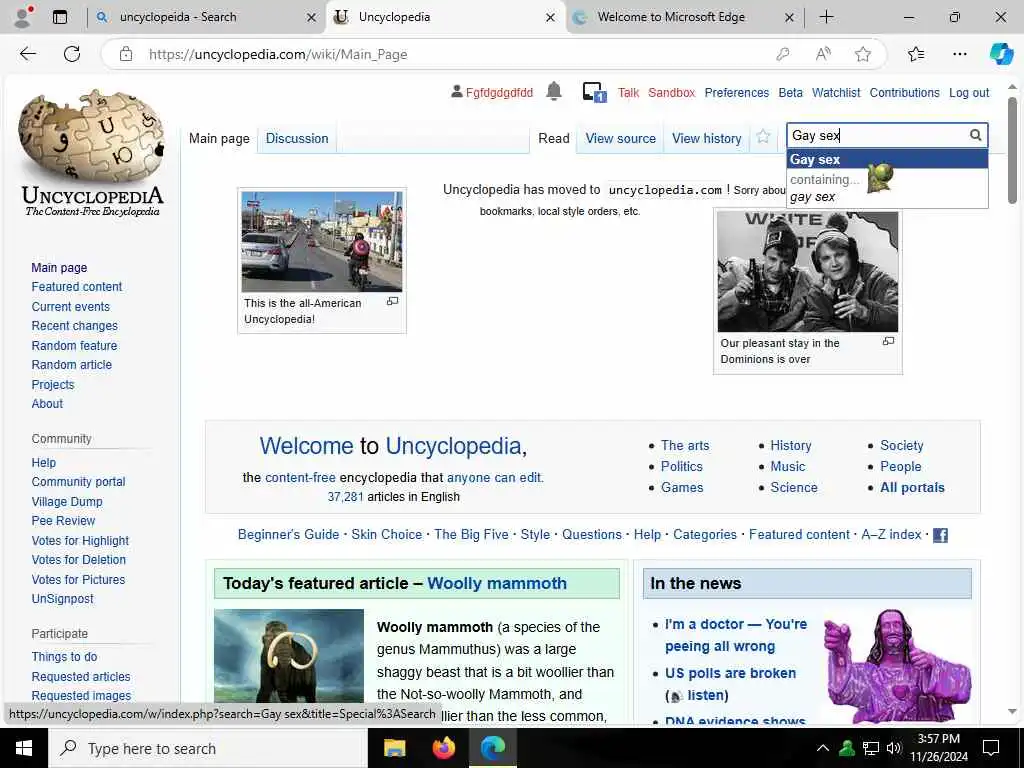Click the Edge profile avatar icon
Viewport: 1024px width, 768px height.
(x=23, y=17)
